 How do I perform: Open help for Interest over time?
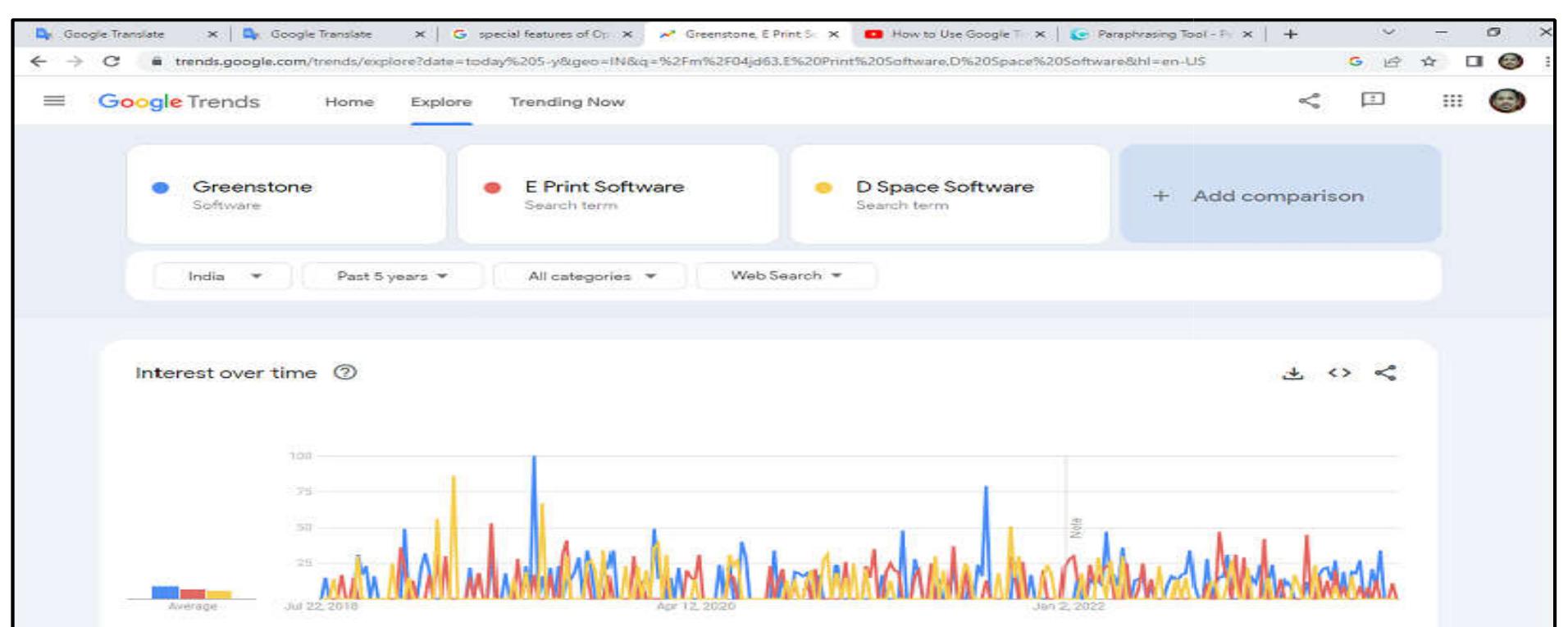click(345, 372)
